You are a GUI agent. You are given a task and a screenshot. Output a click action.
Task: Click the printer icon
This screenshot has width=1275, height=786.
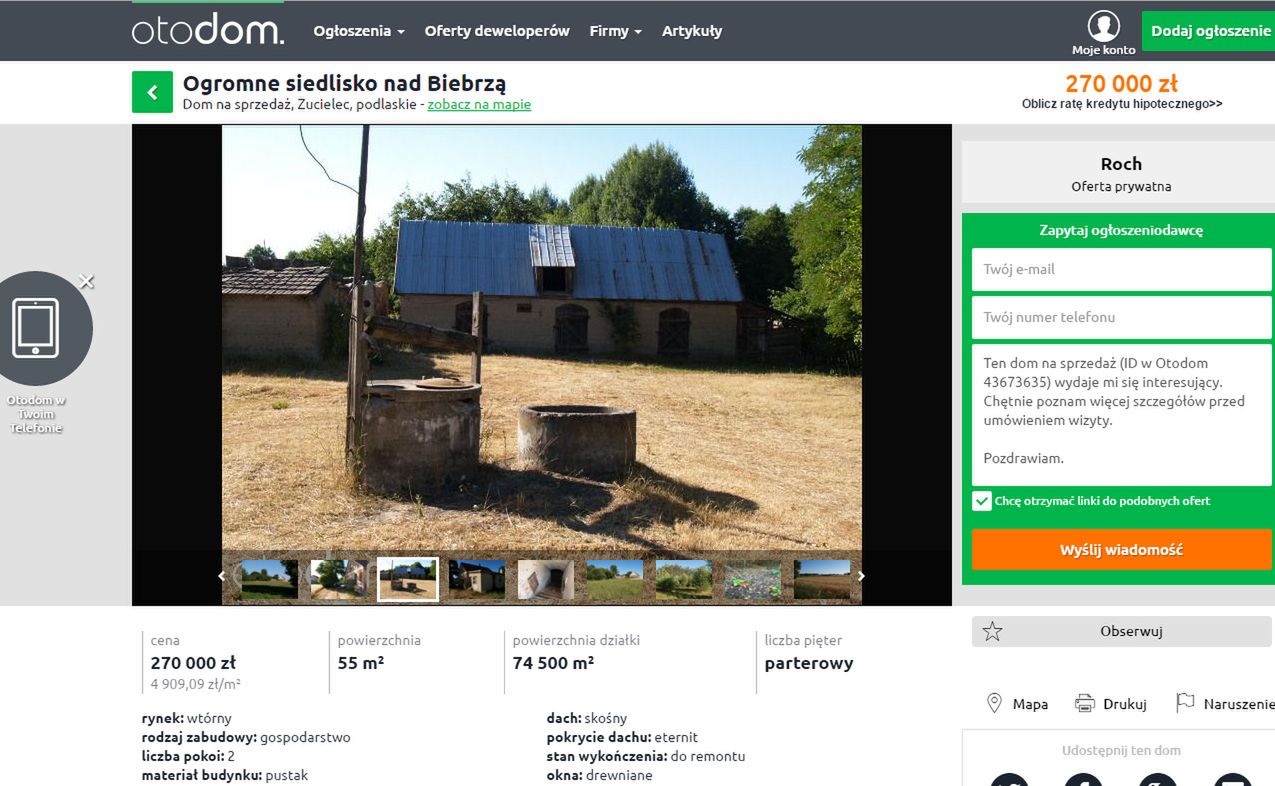pyautogui.click(x=1084, y=703)
